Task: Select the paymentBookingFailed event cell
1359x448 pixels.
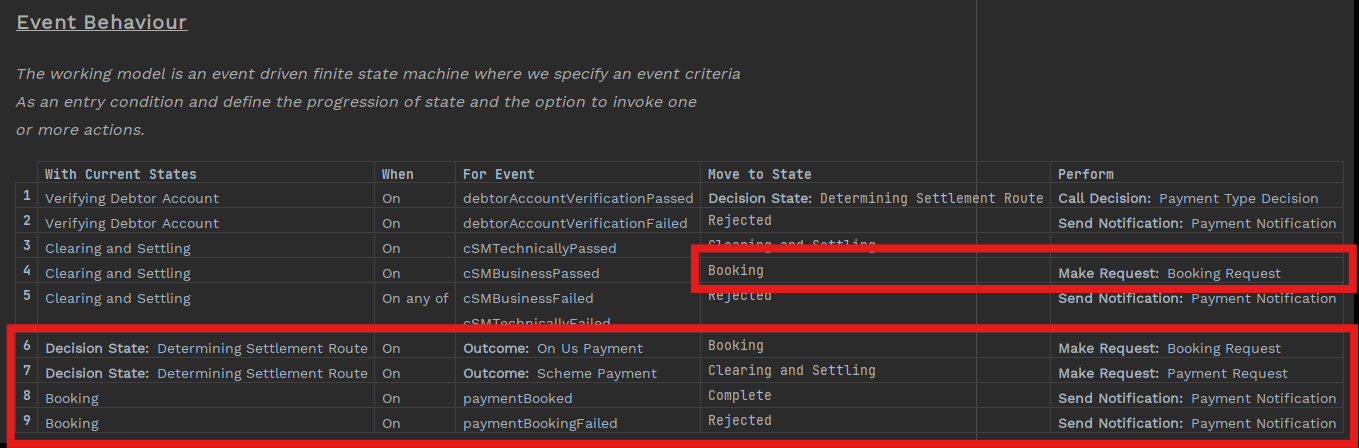Action: (x=540, y=423)
